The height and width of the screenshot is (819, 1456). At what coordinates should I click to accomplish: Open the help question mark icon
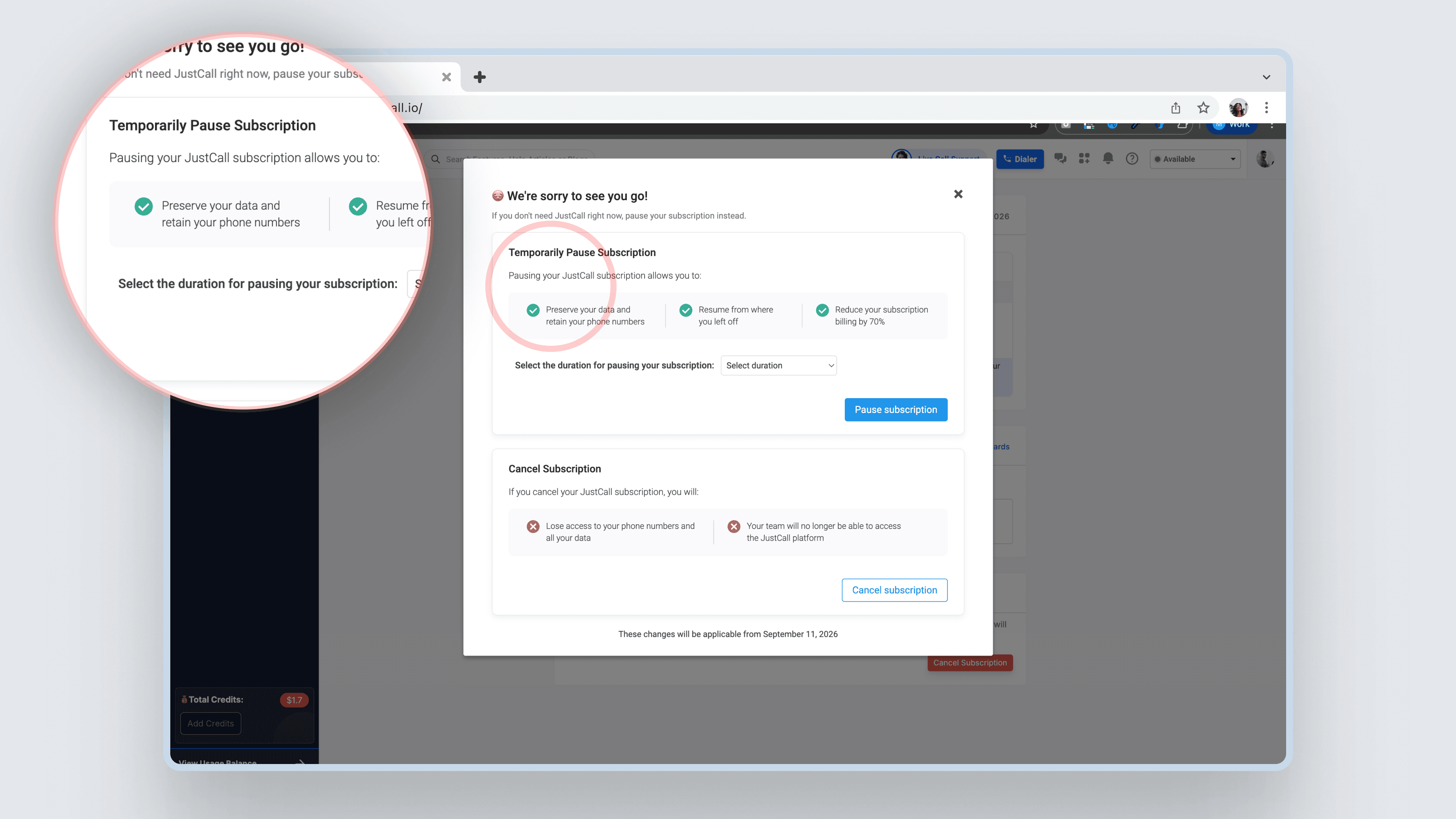(x=1131, y=159)
